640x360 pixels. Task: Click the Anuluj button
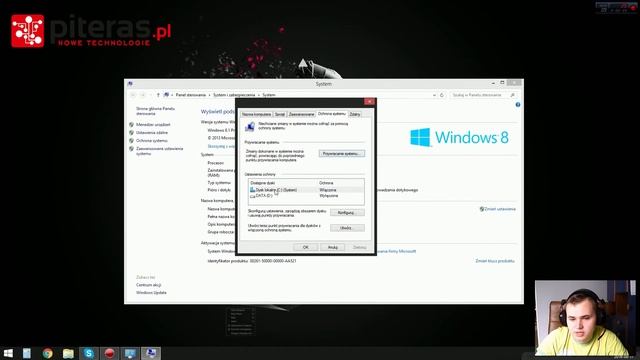[x=333, y=247]
